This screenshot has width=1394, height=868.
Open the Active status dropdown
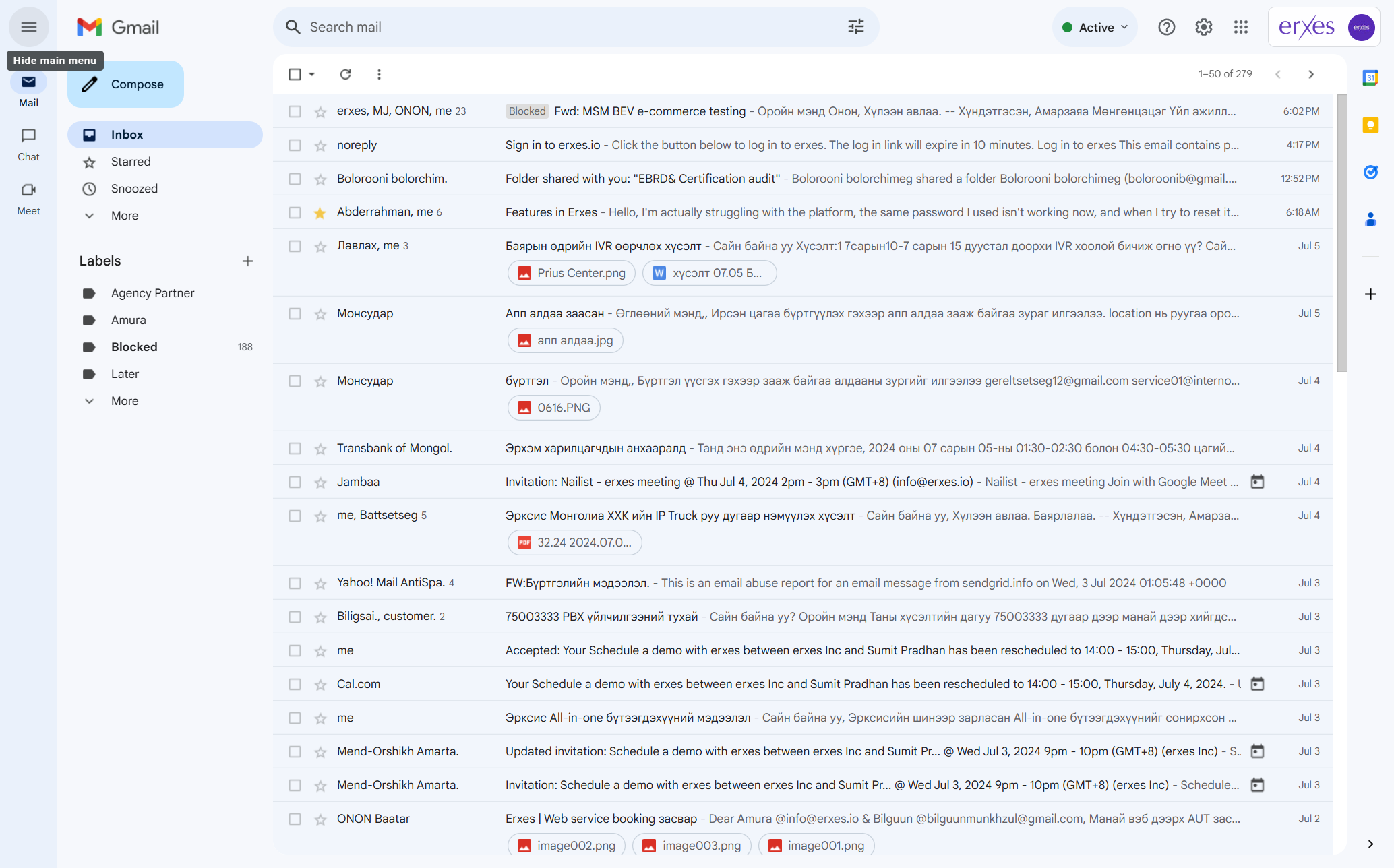coord(1094,27)
